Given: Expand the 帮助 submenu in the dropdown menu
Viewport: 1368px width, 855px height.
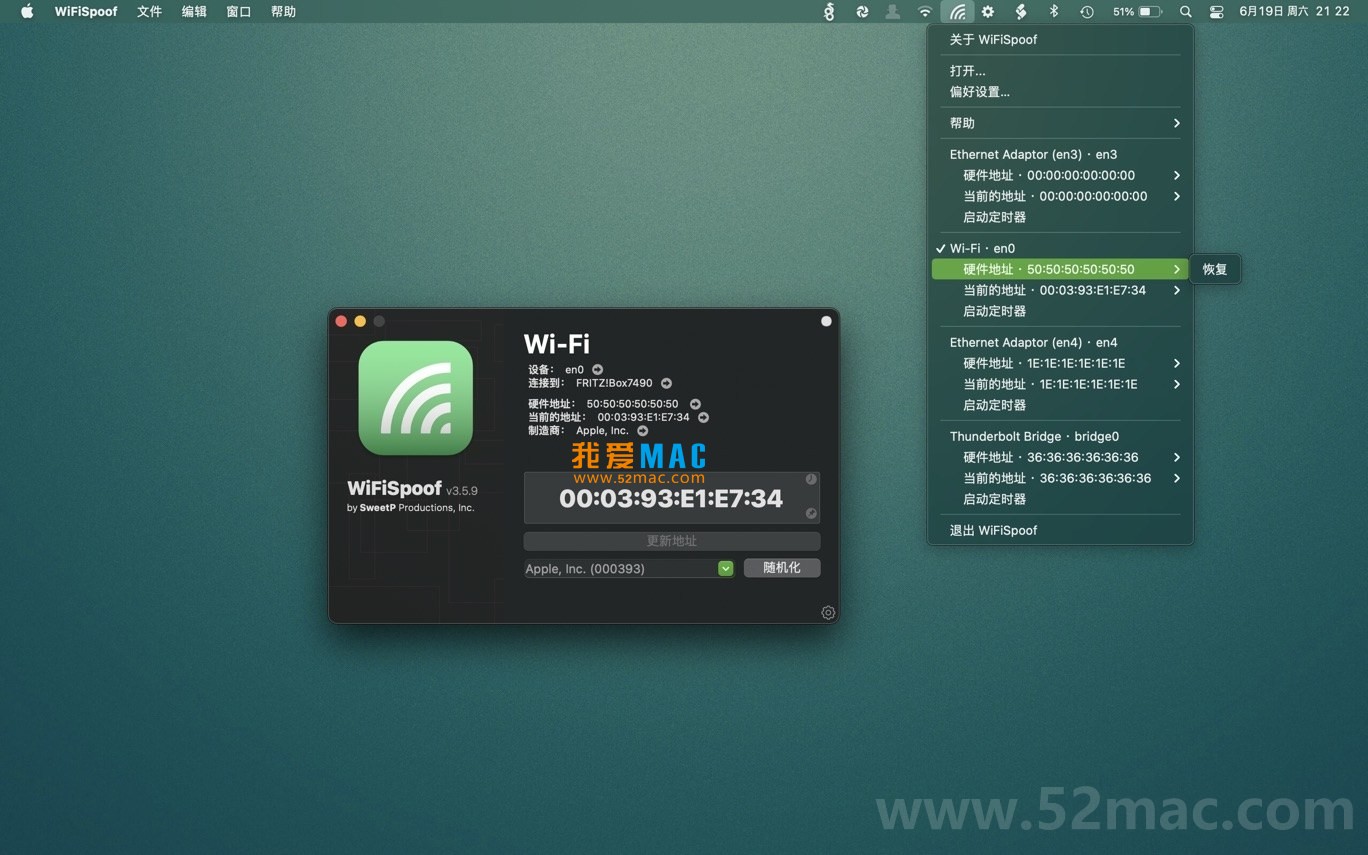Looking at the screenshot, I should tap(1060, 123).
